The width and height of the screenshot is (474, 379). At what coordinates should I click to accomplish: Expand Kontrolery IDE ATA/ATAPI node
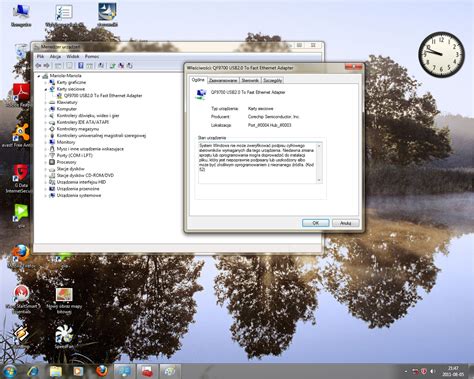click(46, 122)
